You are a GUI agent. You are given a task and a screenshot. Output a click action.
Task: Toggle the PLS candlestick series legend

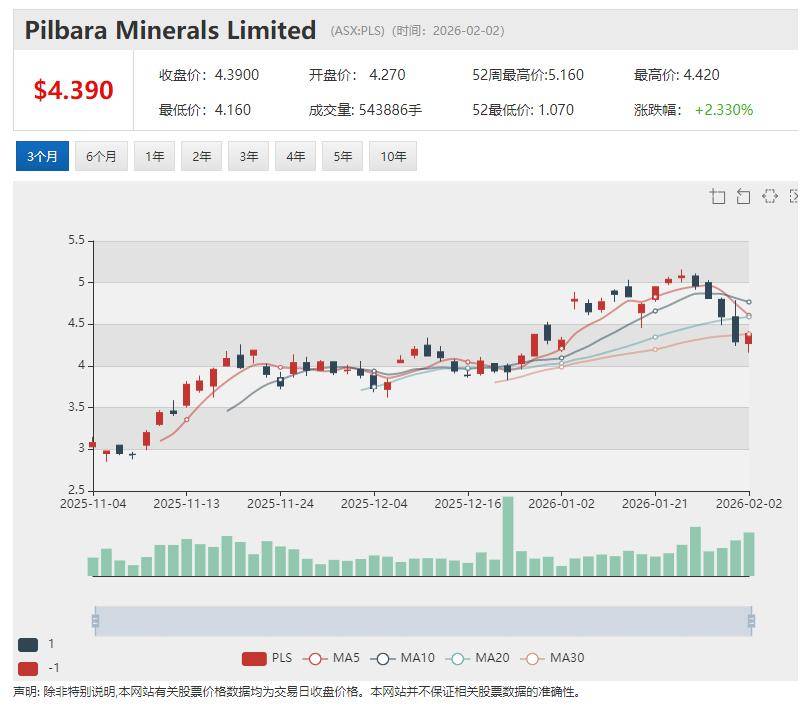[267, 658]
